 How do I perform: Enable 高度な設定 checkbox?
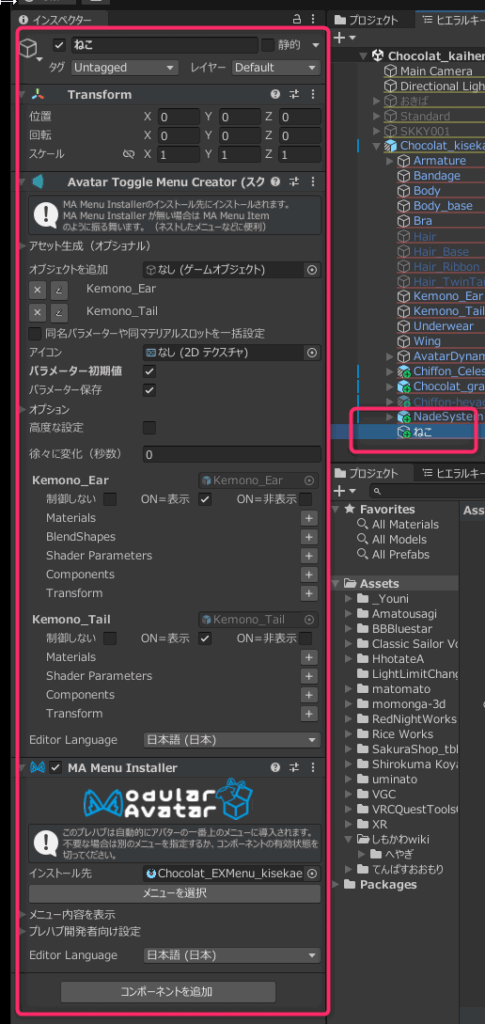coord(149,428)
